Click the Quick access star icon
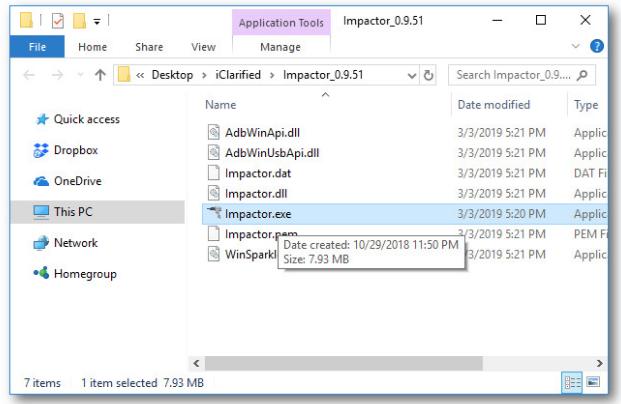The image size is (621, 404). pos(42,119)
